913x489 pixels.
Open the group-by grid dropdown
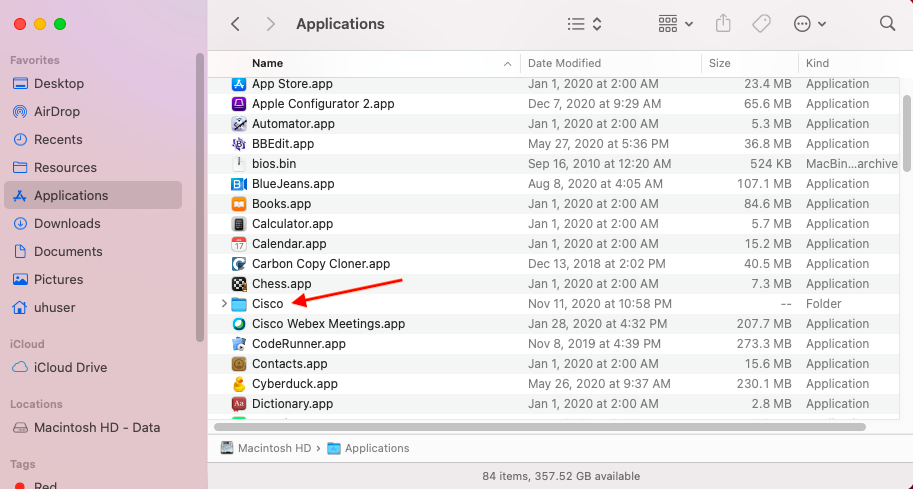(x=675, y=24)
